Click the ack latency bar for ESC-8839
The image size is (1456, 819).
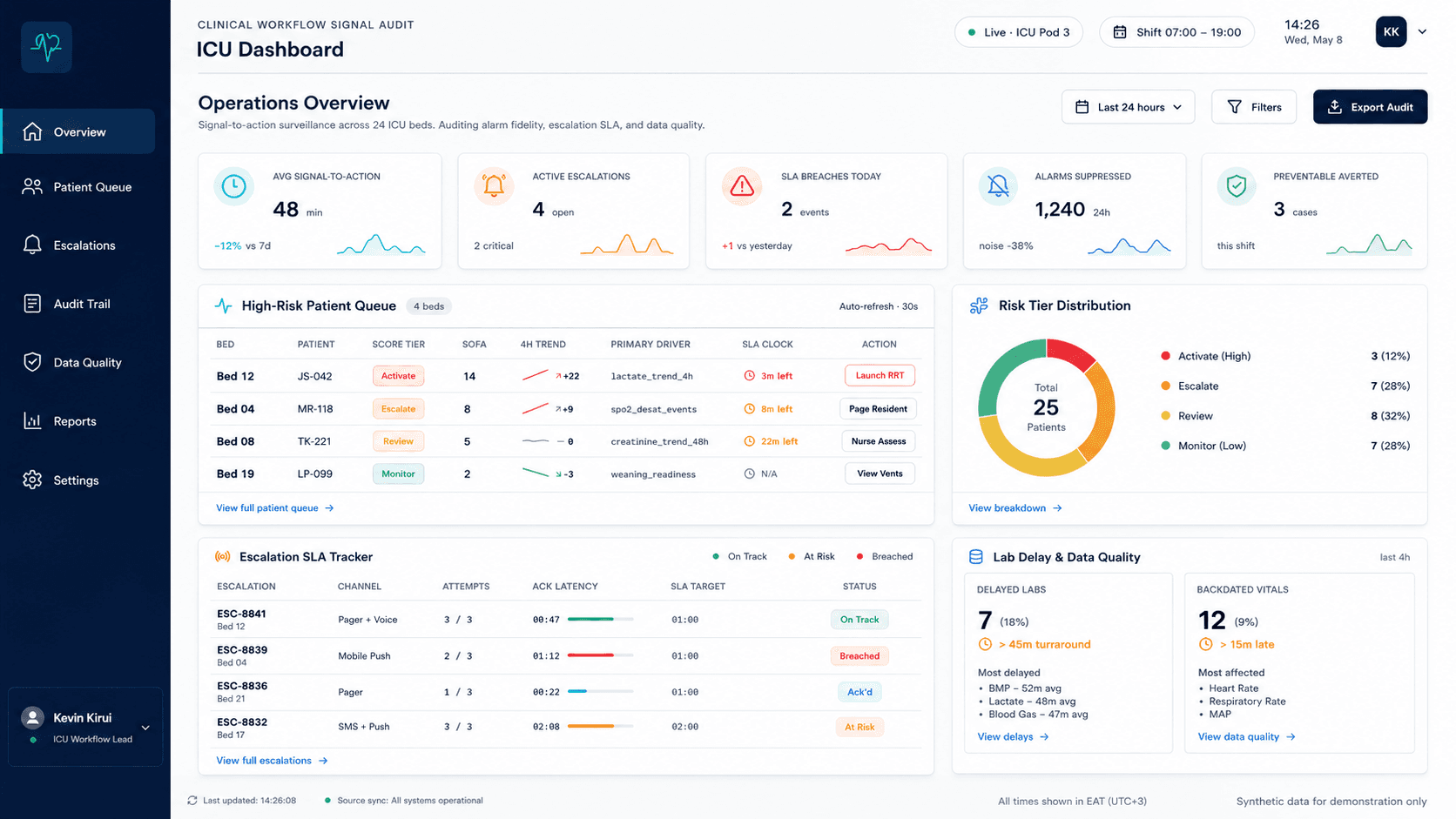[600, 655]
